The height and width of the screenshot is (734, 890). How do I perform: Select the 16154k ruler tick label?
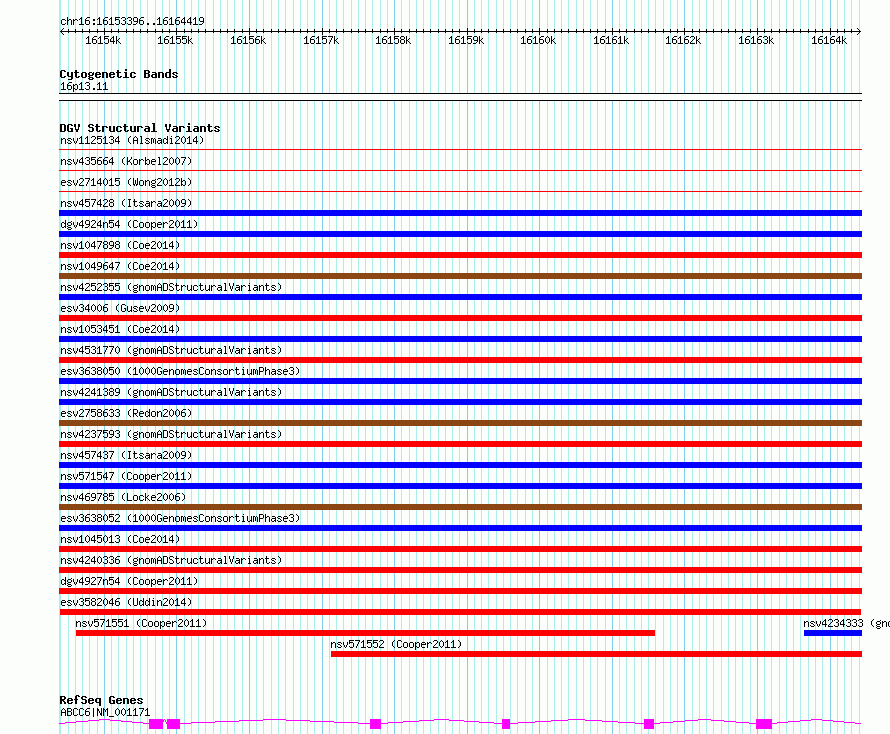click(x=103, y=40)
